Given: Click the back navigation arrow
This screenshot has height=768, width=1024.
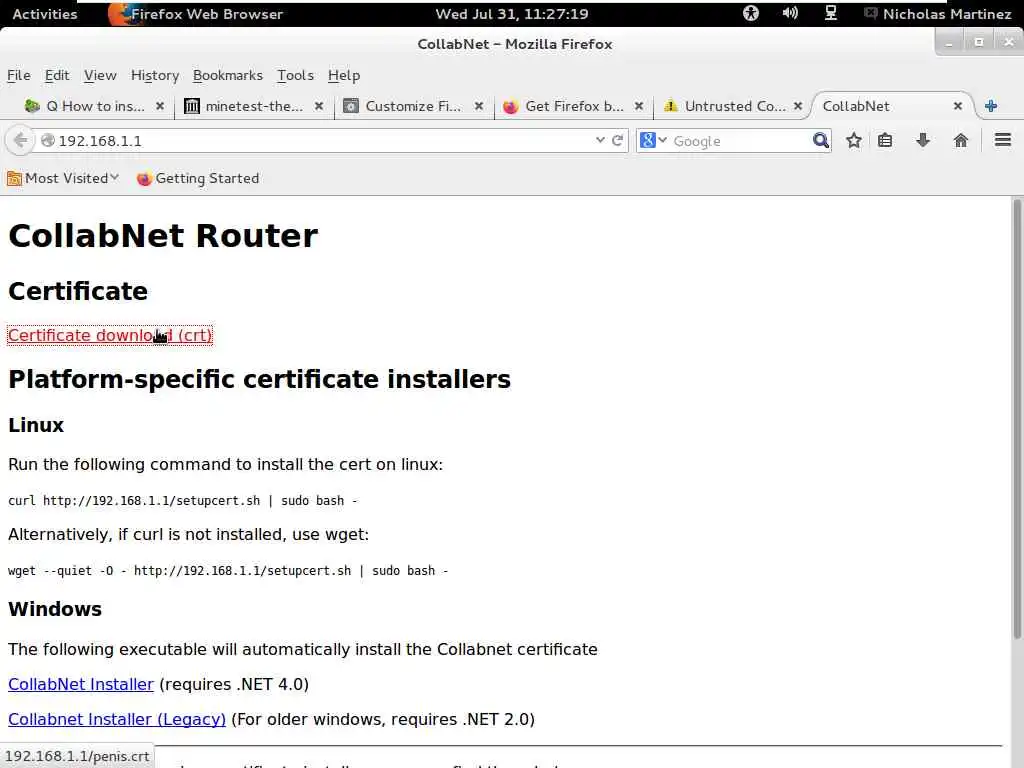Looking at the screenshot, I should click(x=20, y=140).
